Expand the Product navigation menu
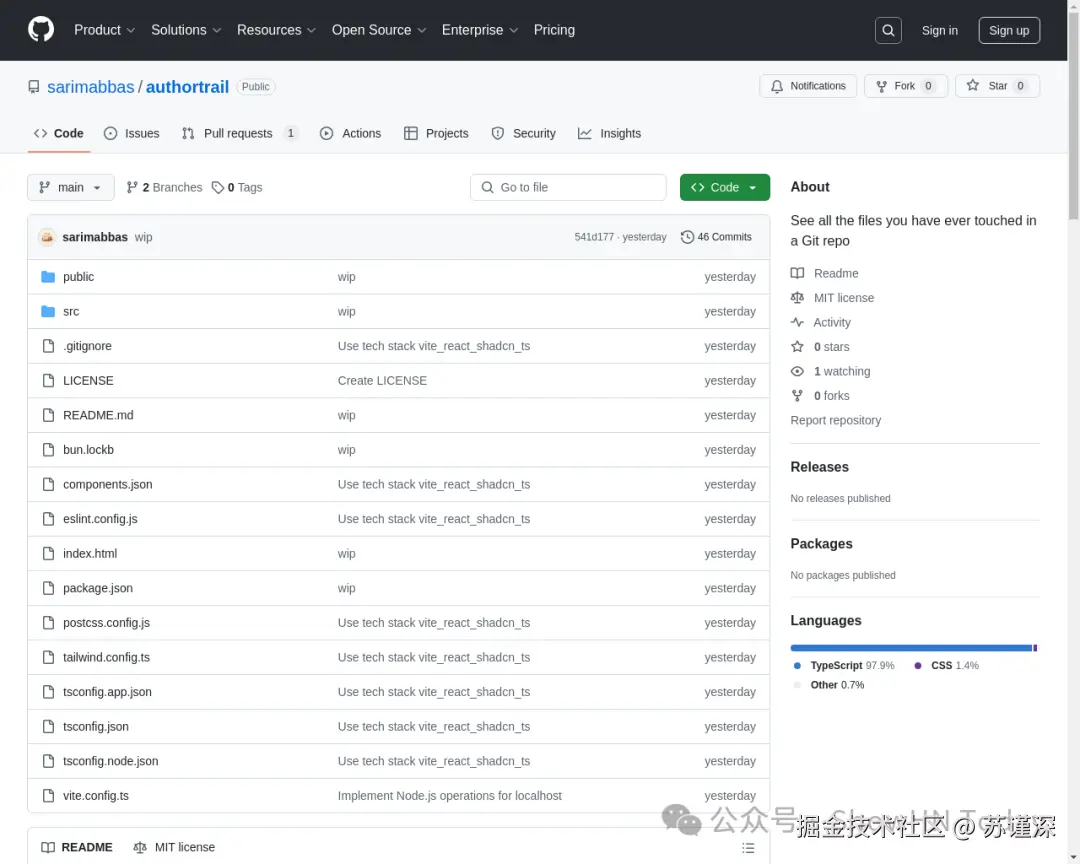This screenshot has width=1080, height=864. [x=104, y=30]
